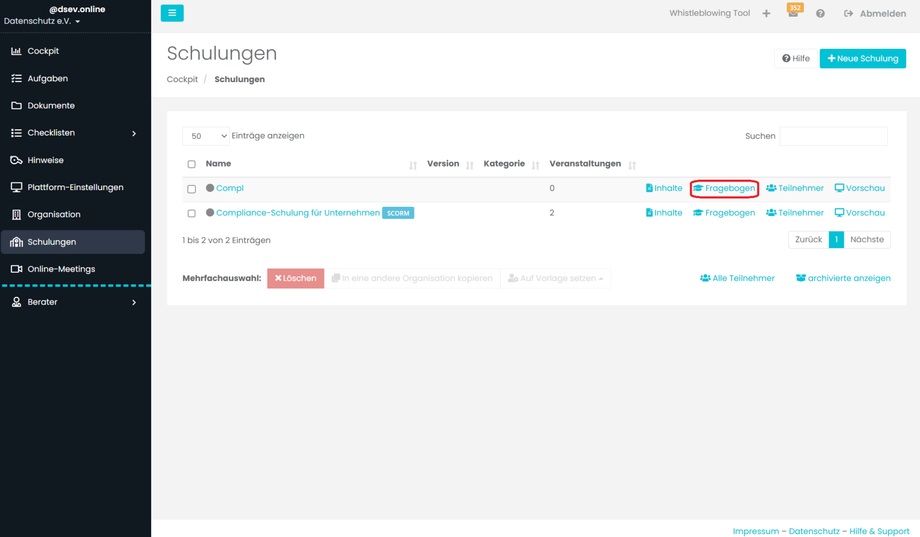Click the red Löschen button
920x537 pixels.
pos(295,278)
